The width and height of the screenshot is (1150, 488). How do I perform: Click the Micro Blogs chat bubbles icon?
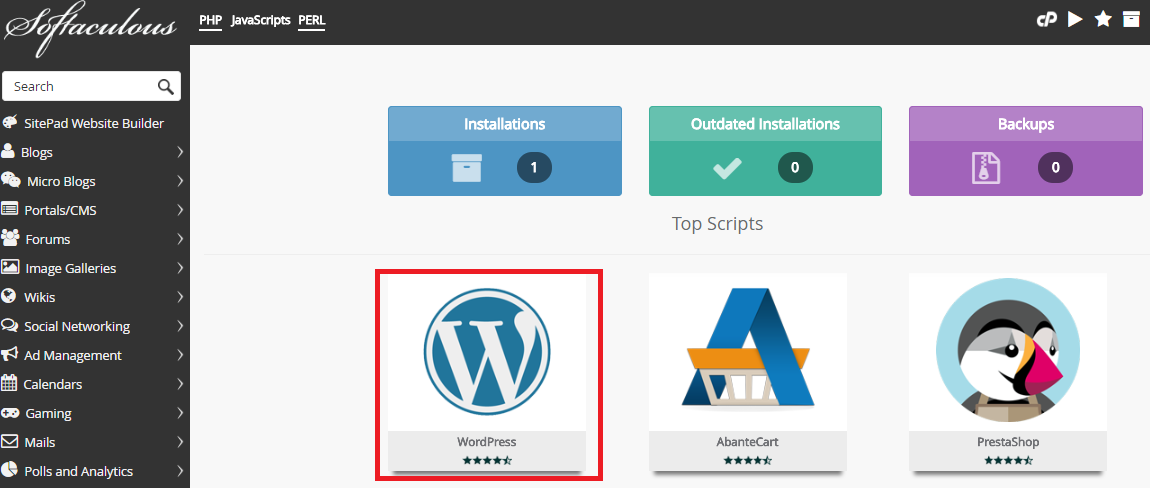[10, 181]
